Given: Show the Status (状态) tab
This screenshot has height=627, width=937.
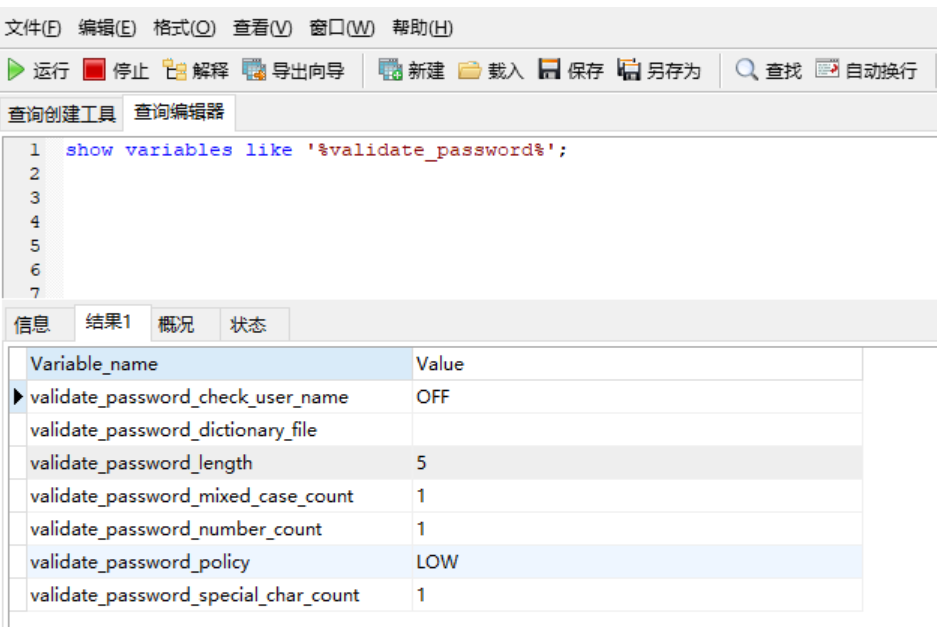Looking at the screenshot, I should 248,325.
